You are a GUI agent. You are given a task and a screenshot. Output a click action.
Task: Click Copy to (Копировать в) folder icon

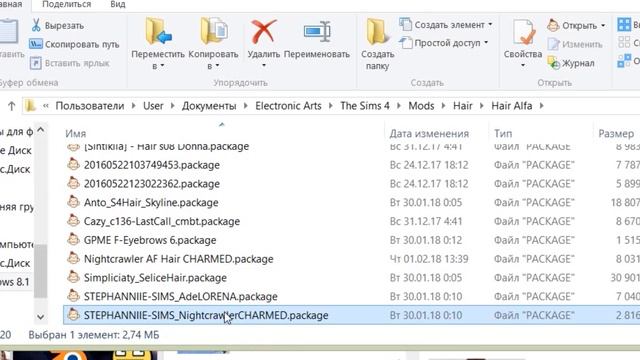213,31
